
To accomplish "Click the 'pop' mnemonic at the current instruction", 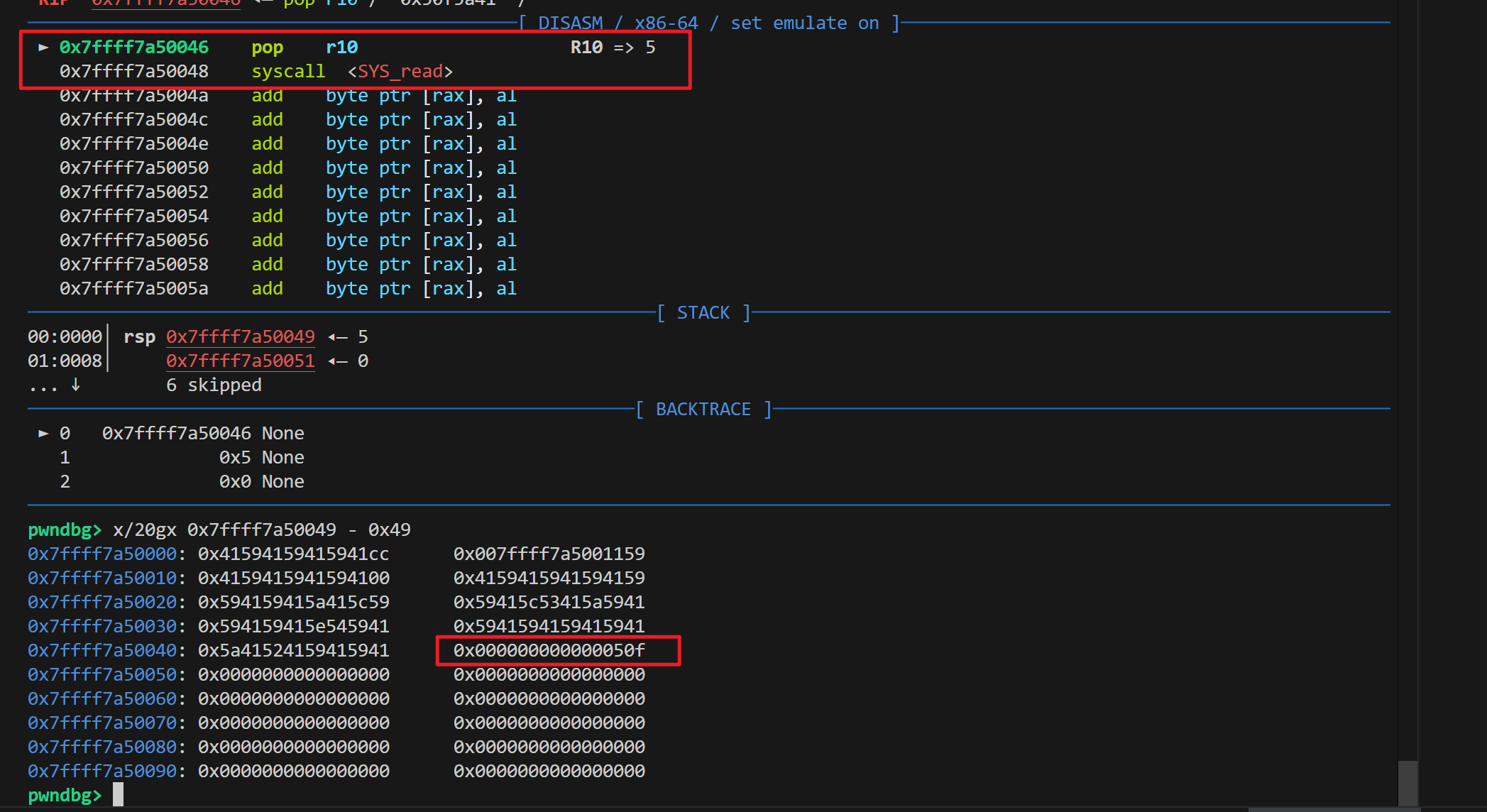I will [x=267, y=48].
